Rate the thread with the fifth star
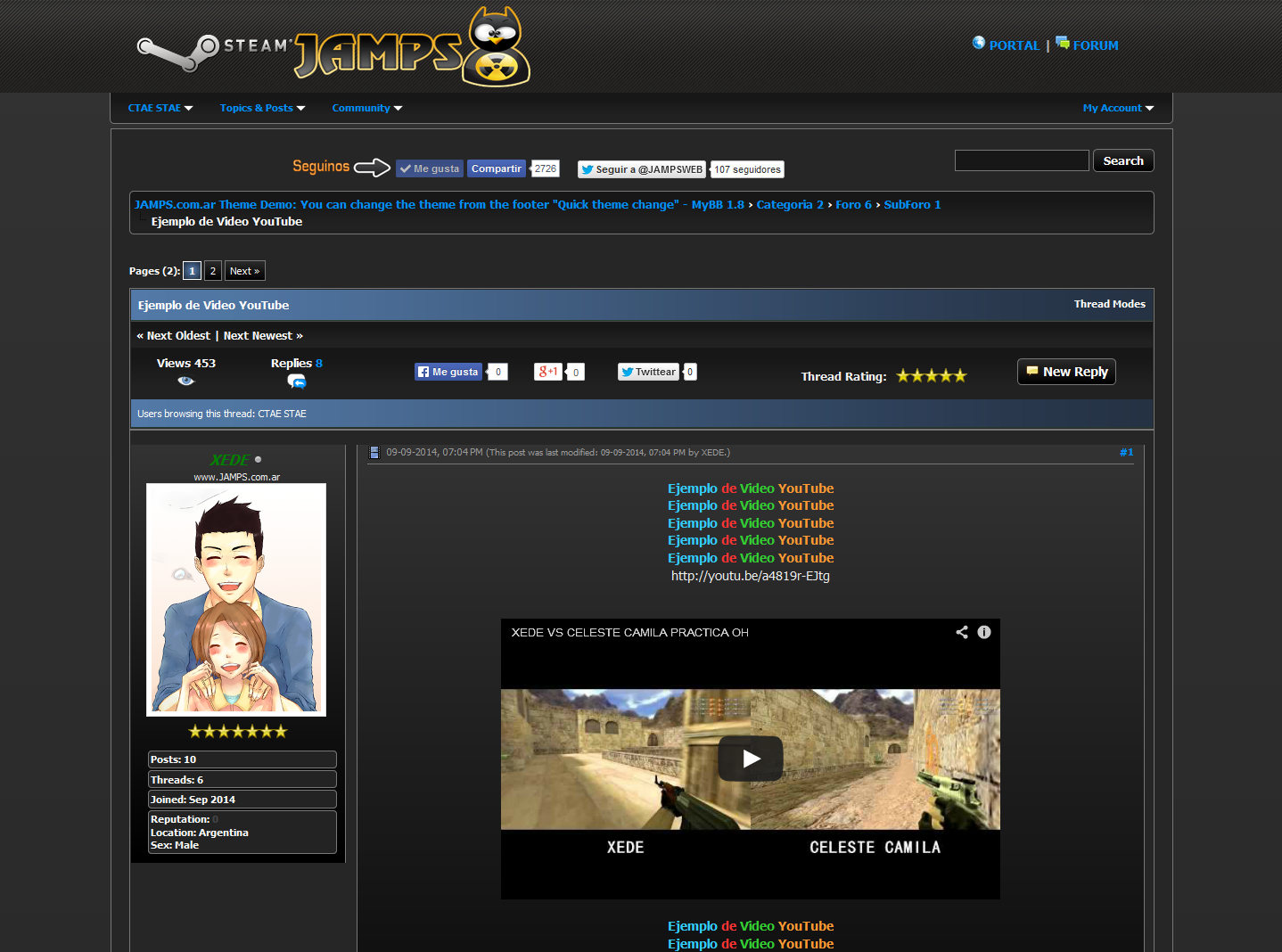This screenshot has width=1282, height=952. pos(960,376)
